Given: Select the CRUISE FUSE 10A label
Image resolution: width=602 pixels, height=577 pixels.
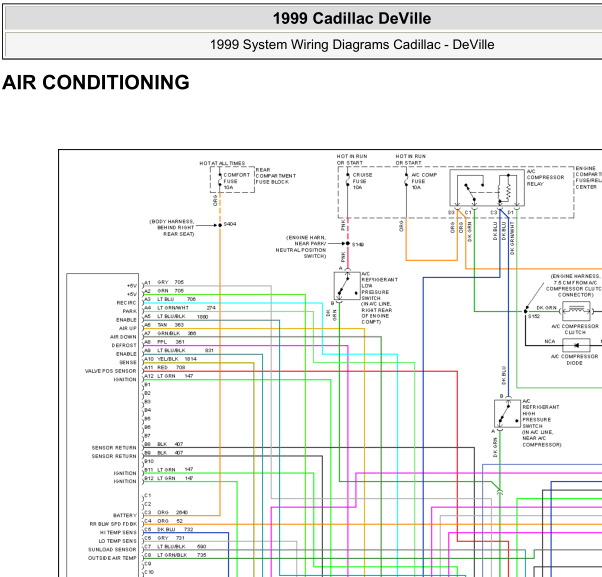Looking at the screenshot, I should [362, 181].
